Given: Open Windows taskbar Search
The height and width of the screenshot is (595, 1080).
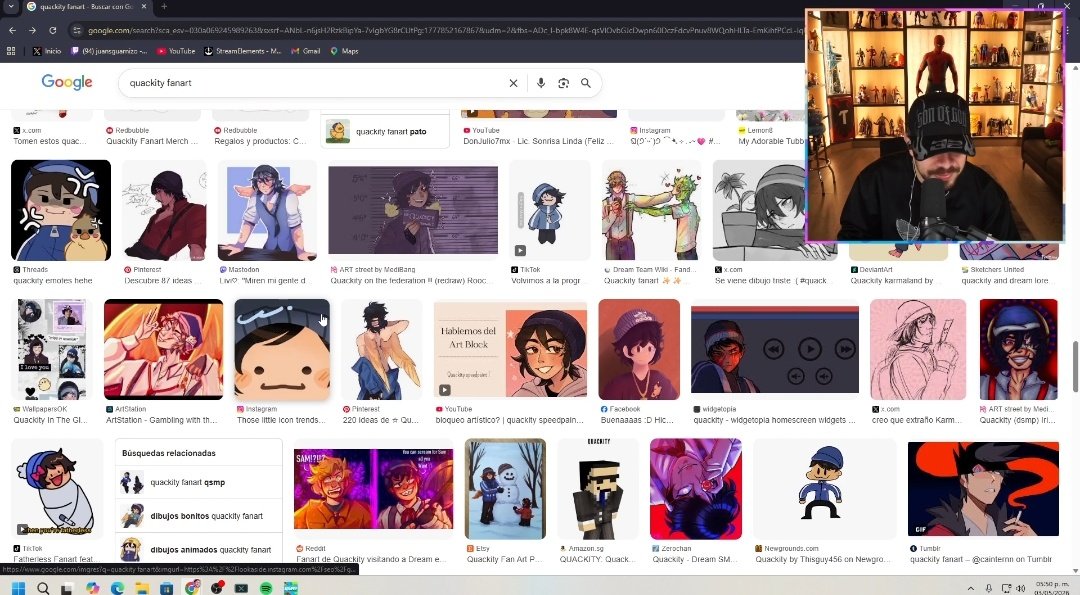Looking at the screenshot, I should tap(43, 587).
